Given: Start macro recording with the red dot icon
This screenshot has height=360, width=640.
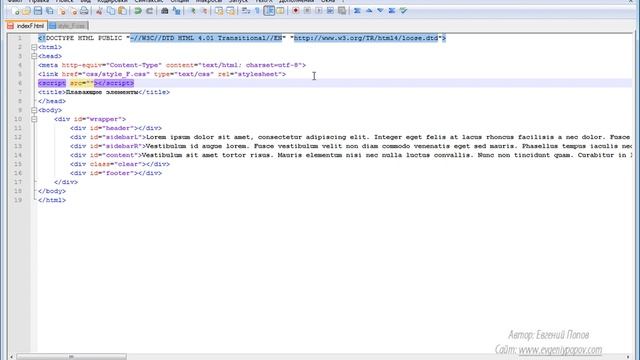Looking at the screenshot, I should point(296,11).
